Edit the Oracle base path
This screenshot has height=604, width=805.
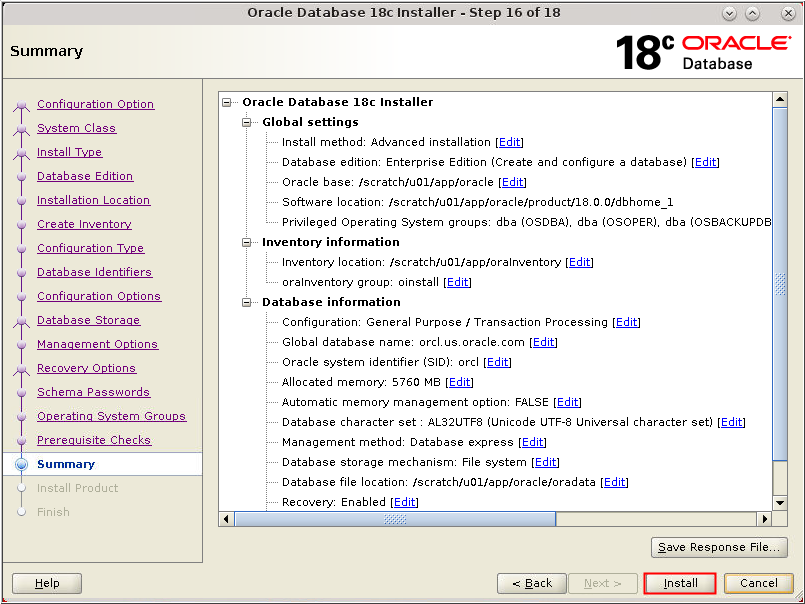512,182
